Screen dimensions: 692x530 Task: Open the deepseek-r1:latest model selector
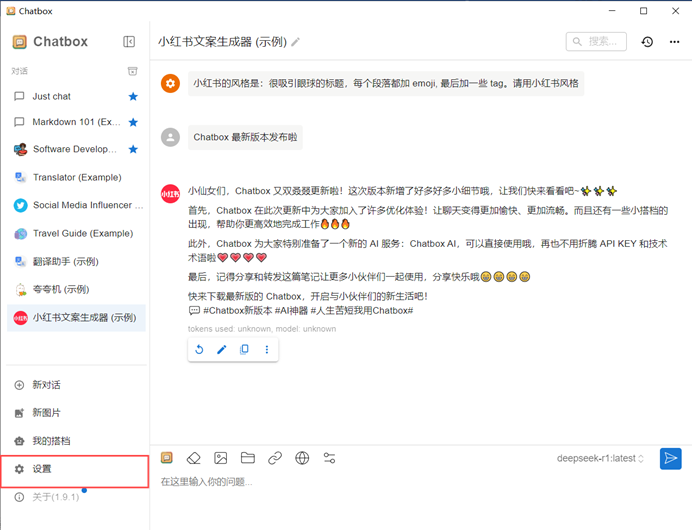point(600,458)
